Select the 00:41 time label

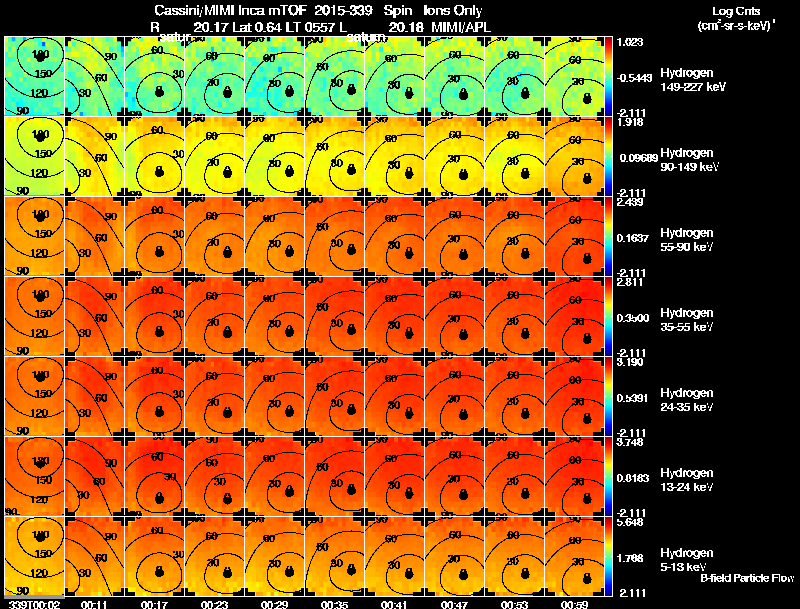coord(394,604)
